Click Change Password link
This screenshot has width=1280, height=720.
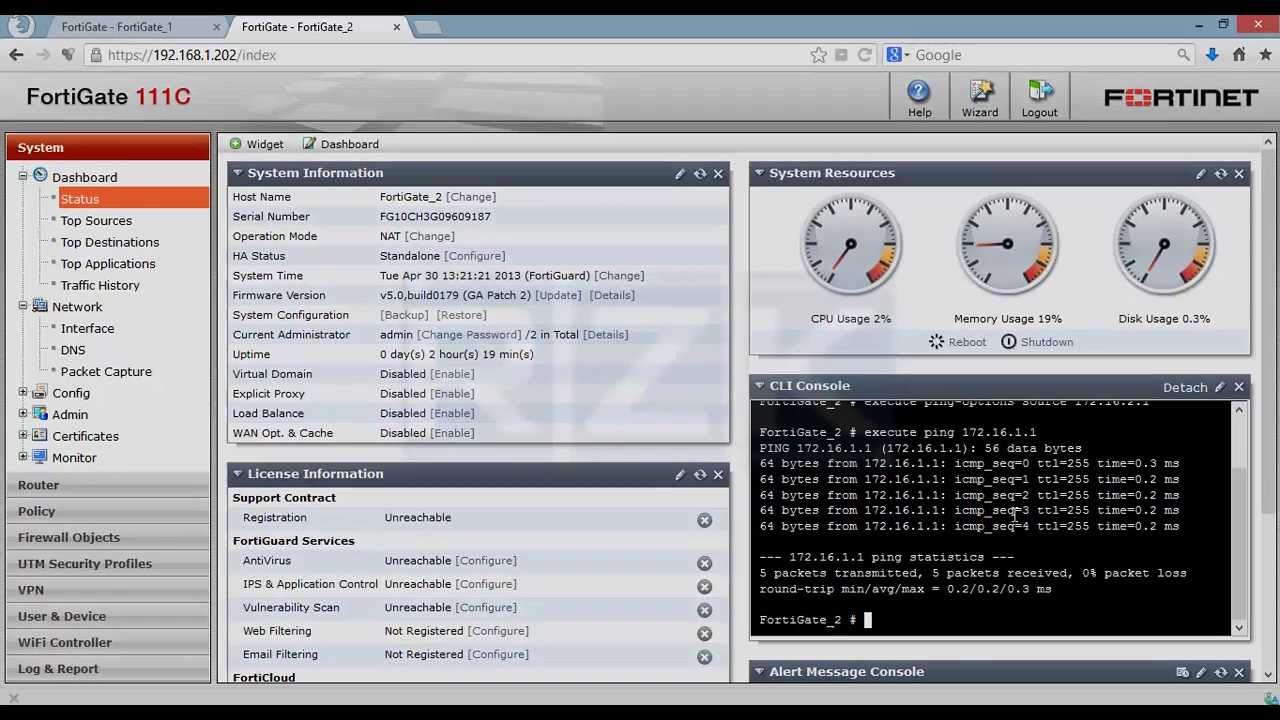click(x=469, y=335)
